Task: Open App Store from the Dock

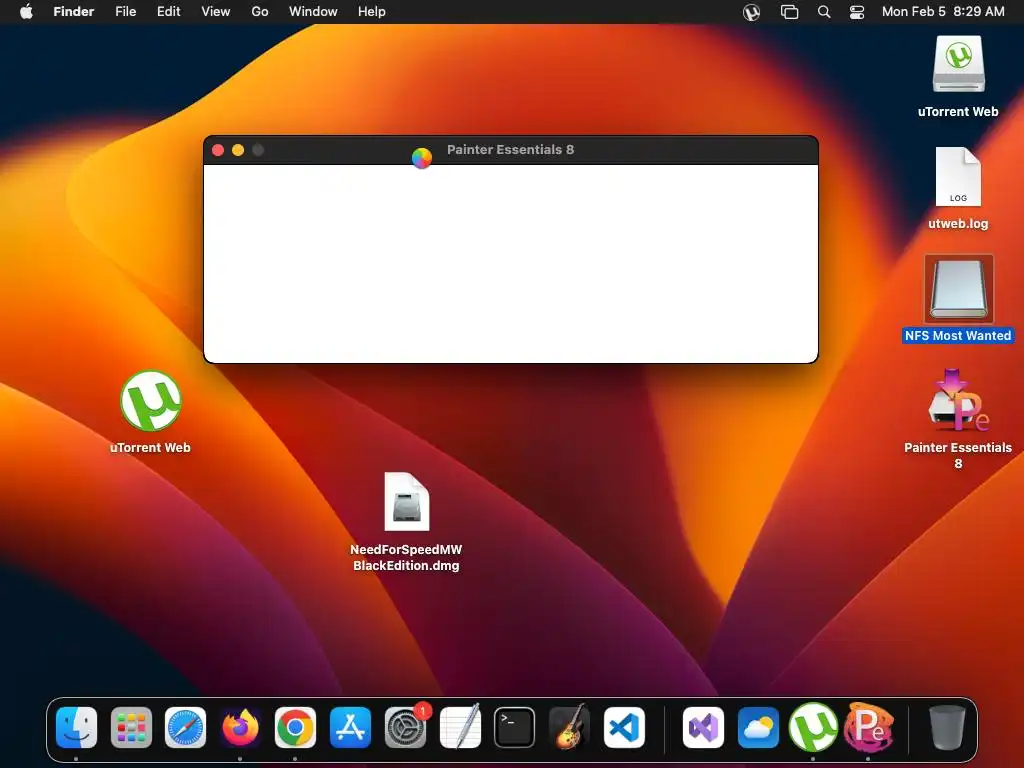Action: pos(350,728)
